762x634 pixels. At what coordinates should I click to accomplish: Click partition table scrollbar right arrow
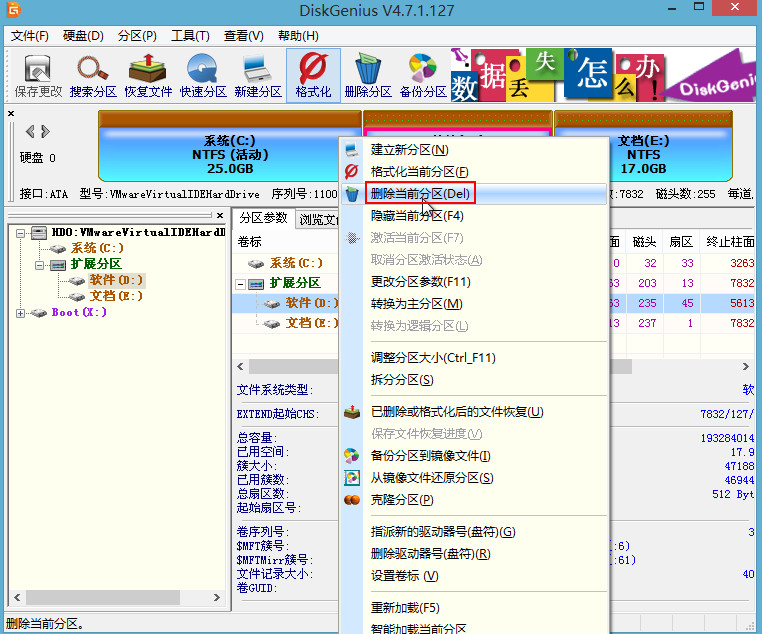click(x=745, y=366)
